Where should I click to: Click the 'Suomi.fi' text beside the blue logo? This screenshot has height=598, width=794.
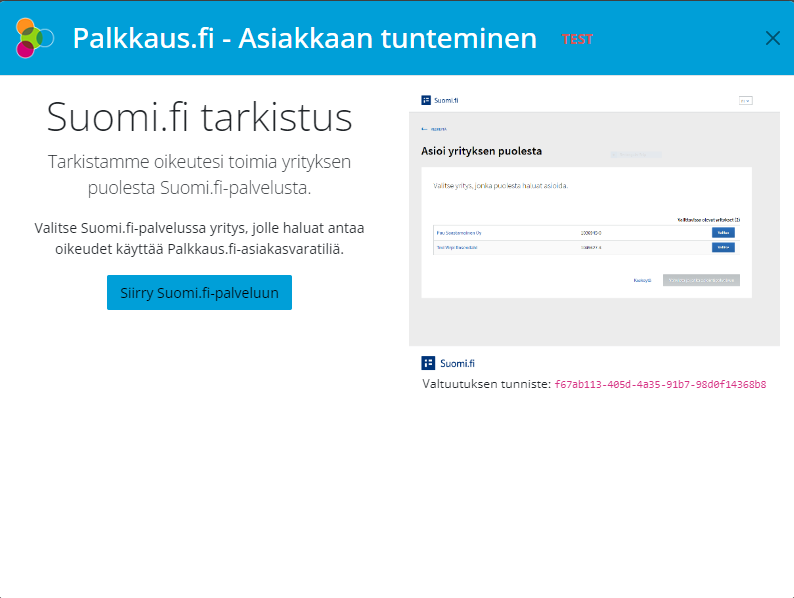click(457, 364)
